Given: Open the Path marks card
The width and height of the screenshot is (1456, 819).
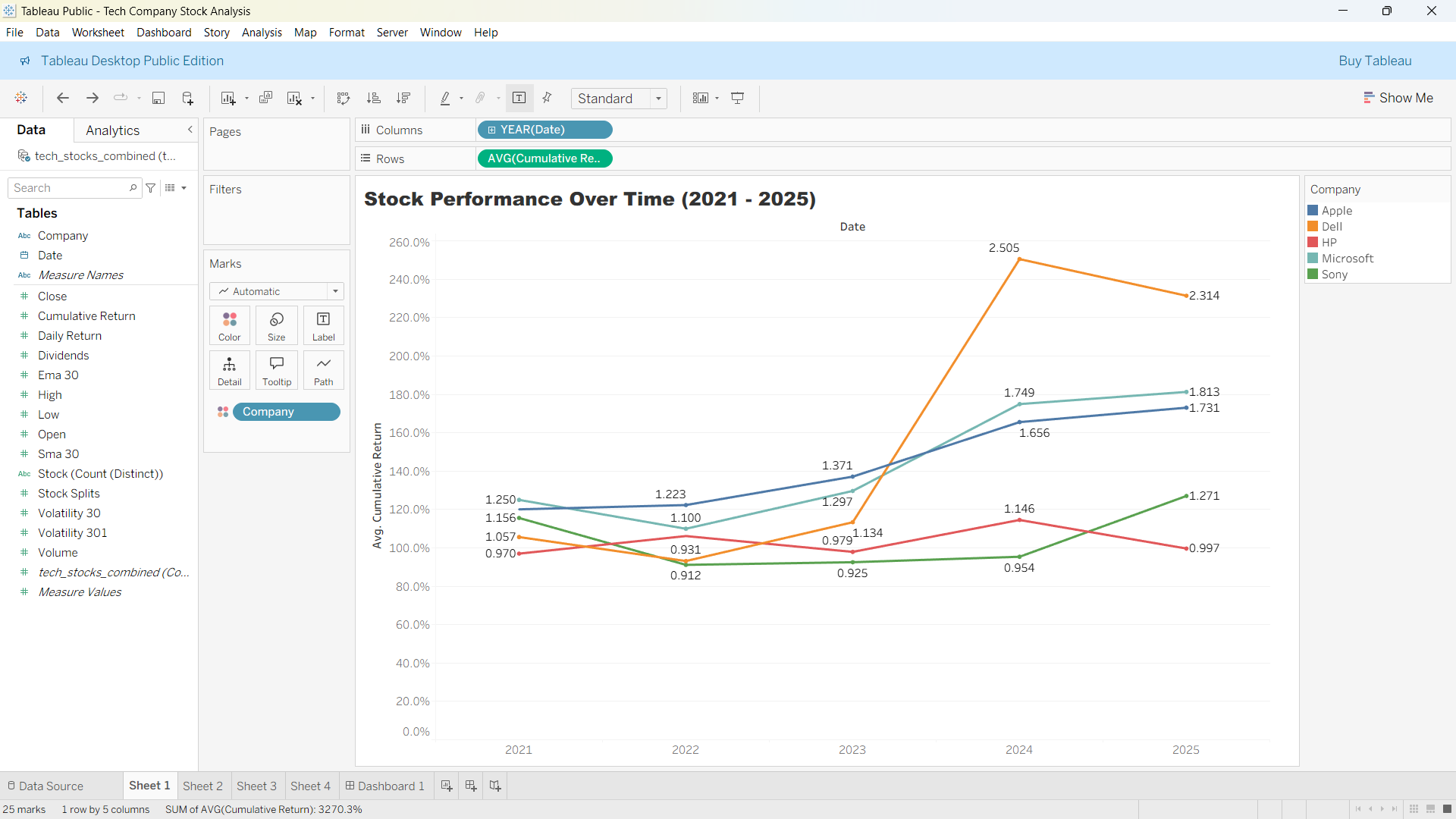Looking at the screenshot, I should coord(324,370).
